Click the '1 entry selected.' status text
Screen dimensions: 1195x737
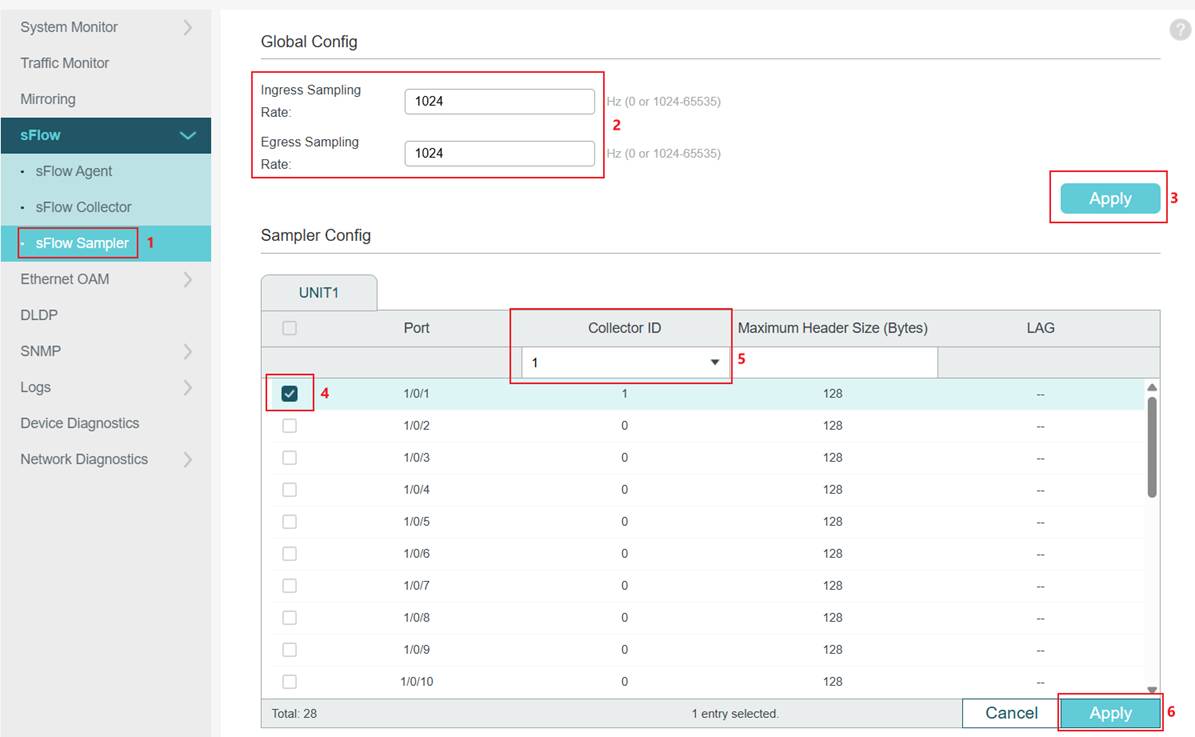point(735,714)
